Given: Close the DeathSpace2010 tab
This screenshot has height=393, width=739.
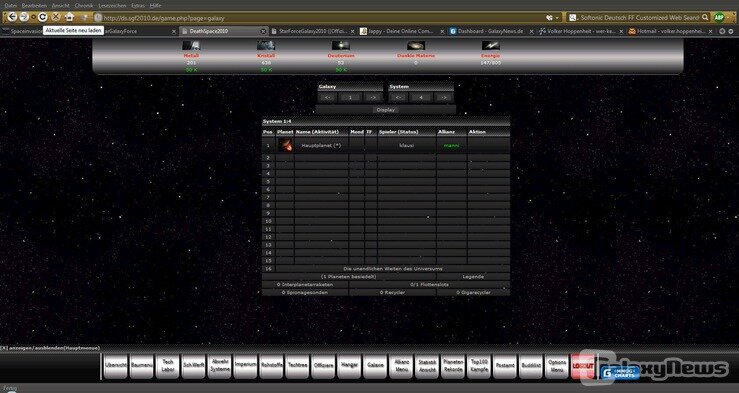Looking at the screenshot, I should click(263, 32).
